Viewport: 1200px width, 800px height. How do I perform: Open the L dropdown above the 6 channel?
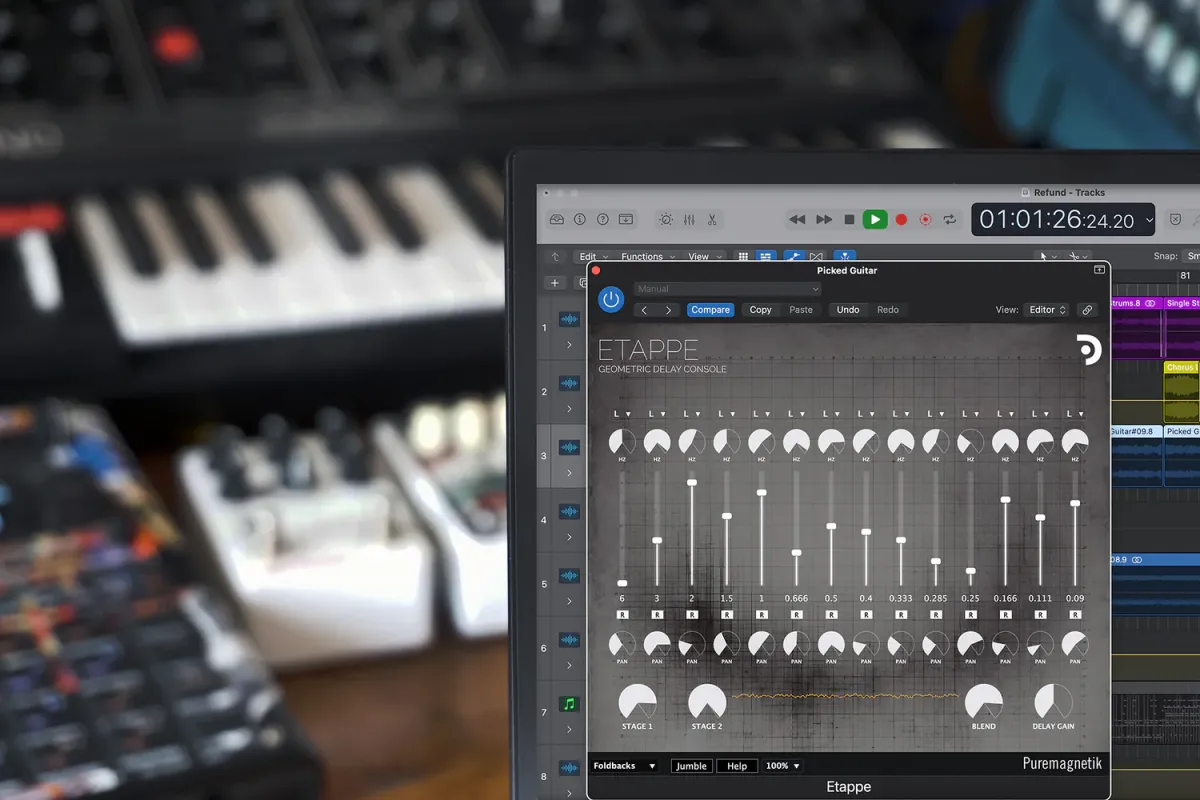[622, 413]
